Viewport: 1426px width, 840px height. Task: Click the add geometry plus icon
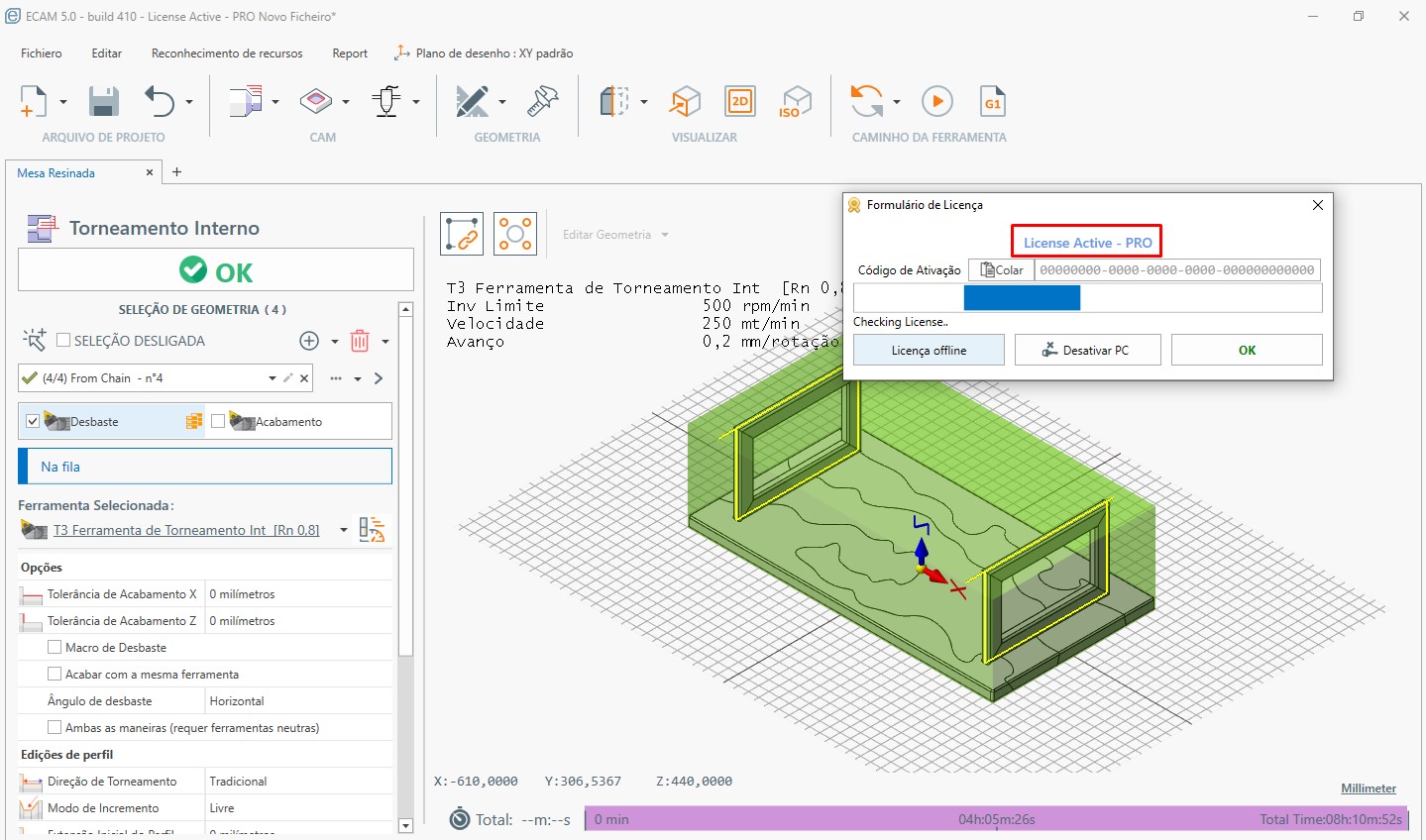tap(309, 341)
